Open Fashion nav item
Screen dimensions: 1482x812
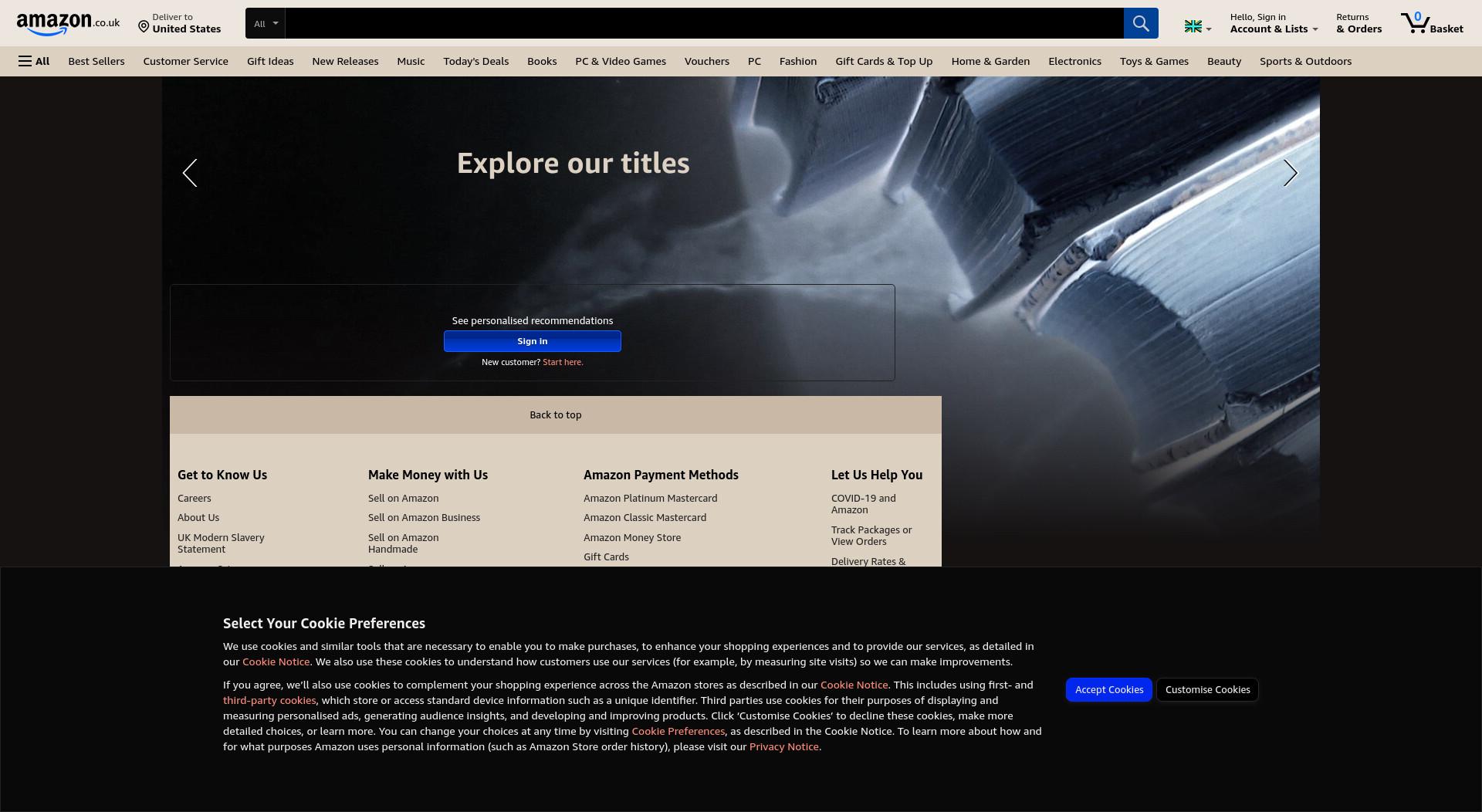(798, 61)
